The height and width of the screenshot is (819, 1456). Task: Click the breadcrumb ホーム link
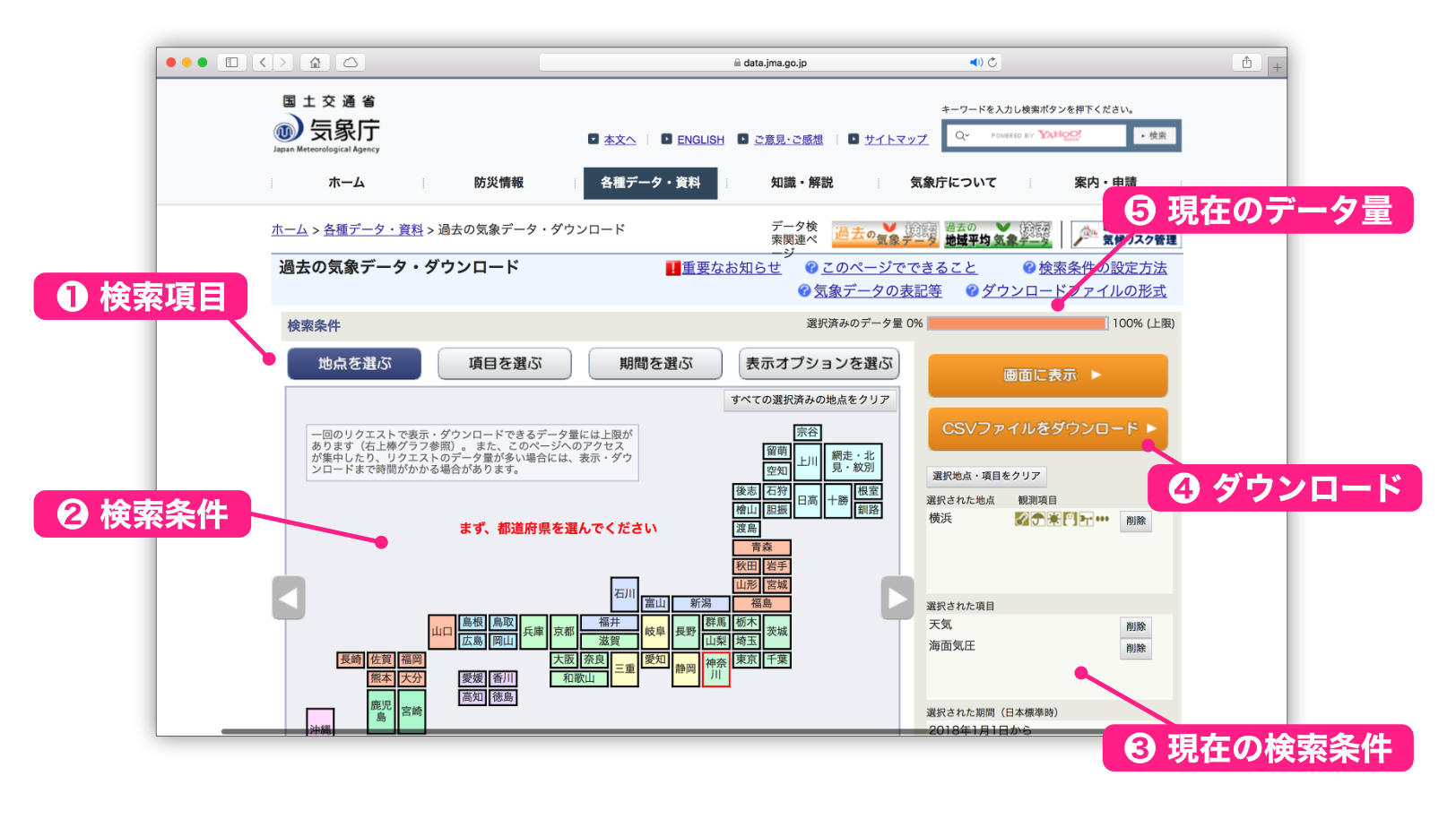[x=290, y=230]
